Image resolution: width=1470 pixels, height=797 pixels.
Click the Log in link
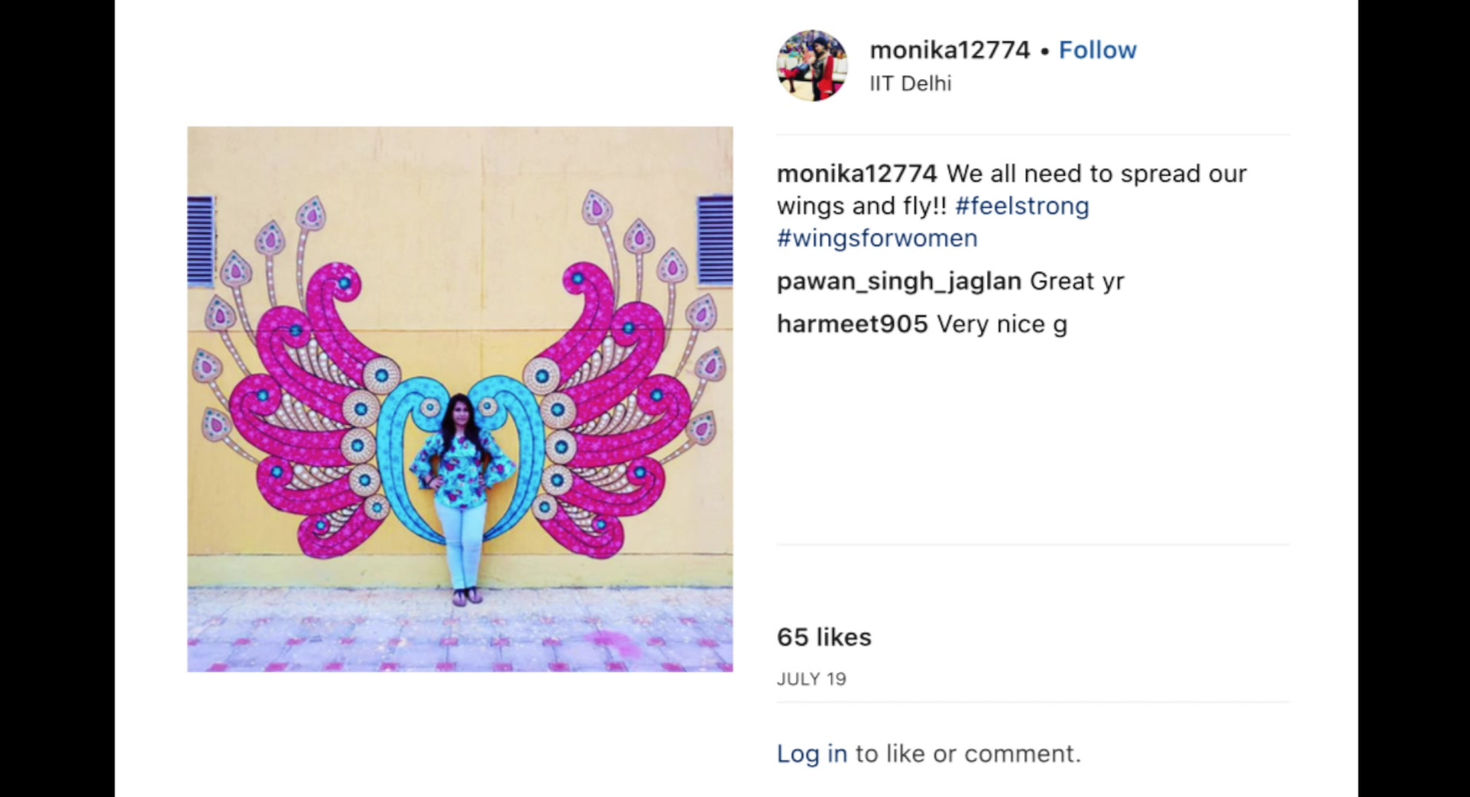[811, 753]
